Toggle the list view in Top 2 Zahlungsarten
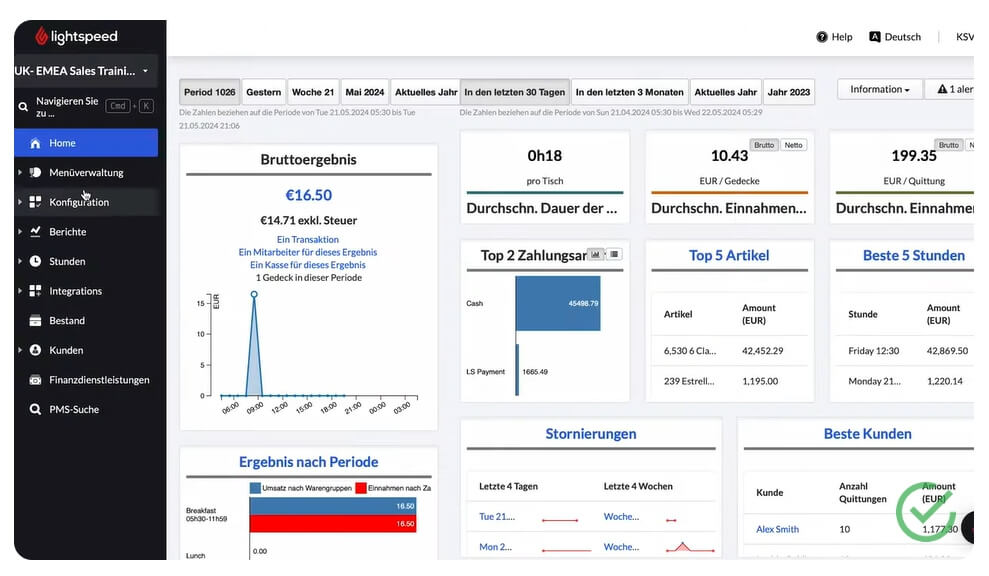The image size is (989, 576). [614, 254]
